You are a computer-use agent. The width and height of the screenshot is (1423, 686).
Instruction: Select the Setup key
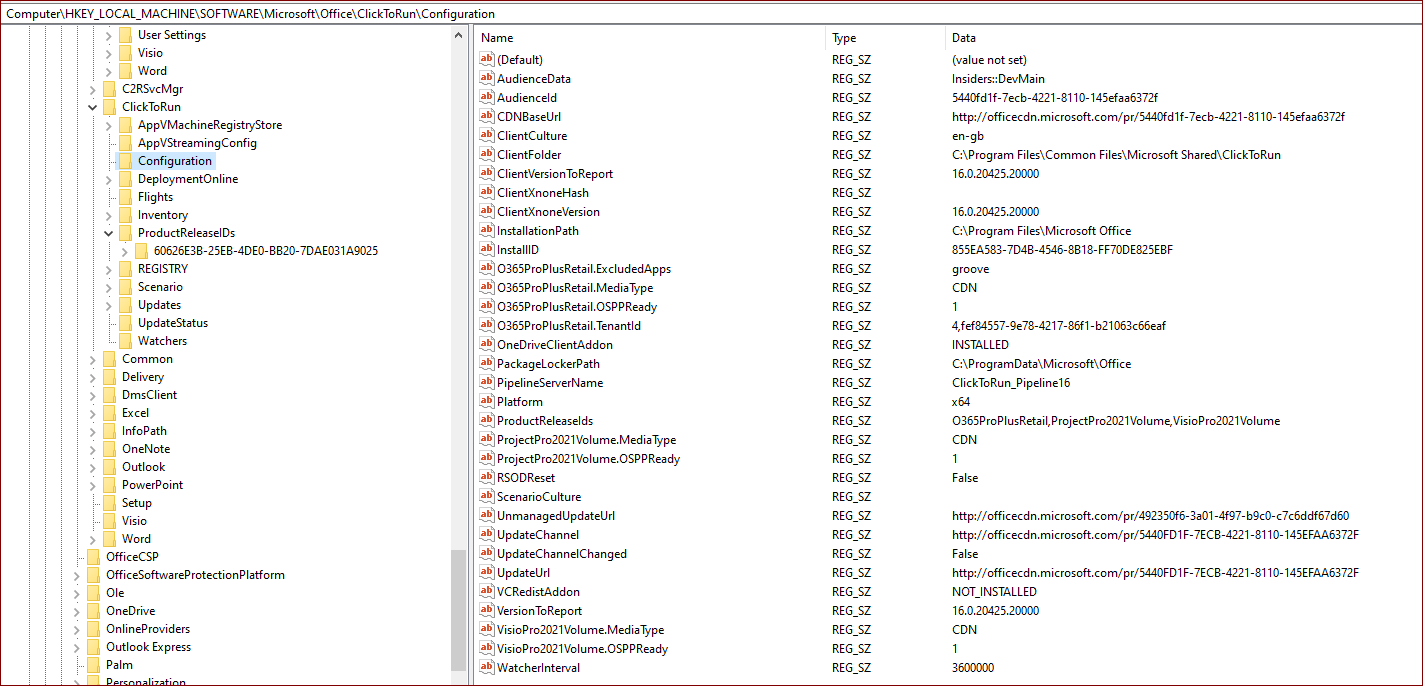click(x=137, y=503)
